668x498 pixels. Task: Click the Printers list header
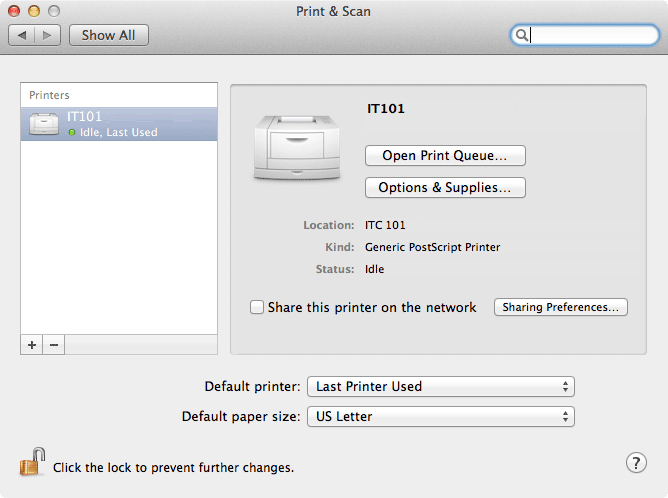(x=49, y=95)
